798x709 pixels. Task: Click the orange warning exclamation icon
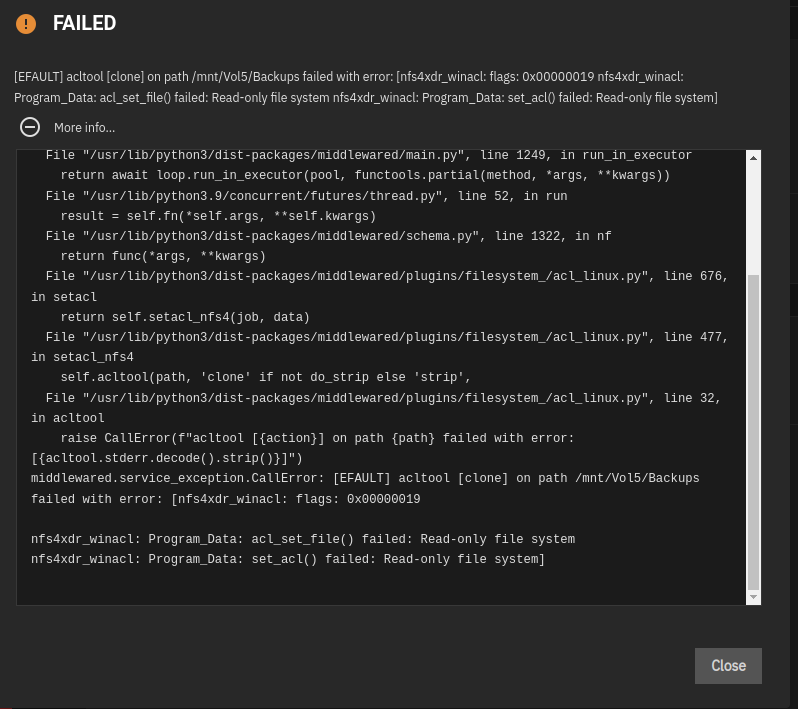[x=26, y=23]
